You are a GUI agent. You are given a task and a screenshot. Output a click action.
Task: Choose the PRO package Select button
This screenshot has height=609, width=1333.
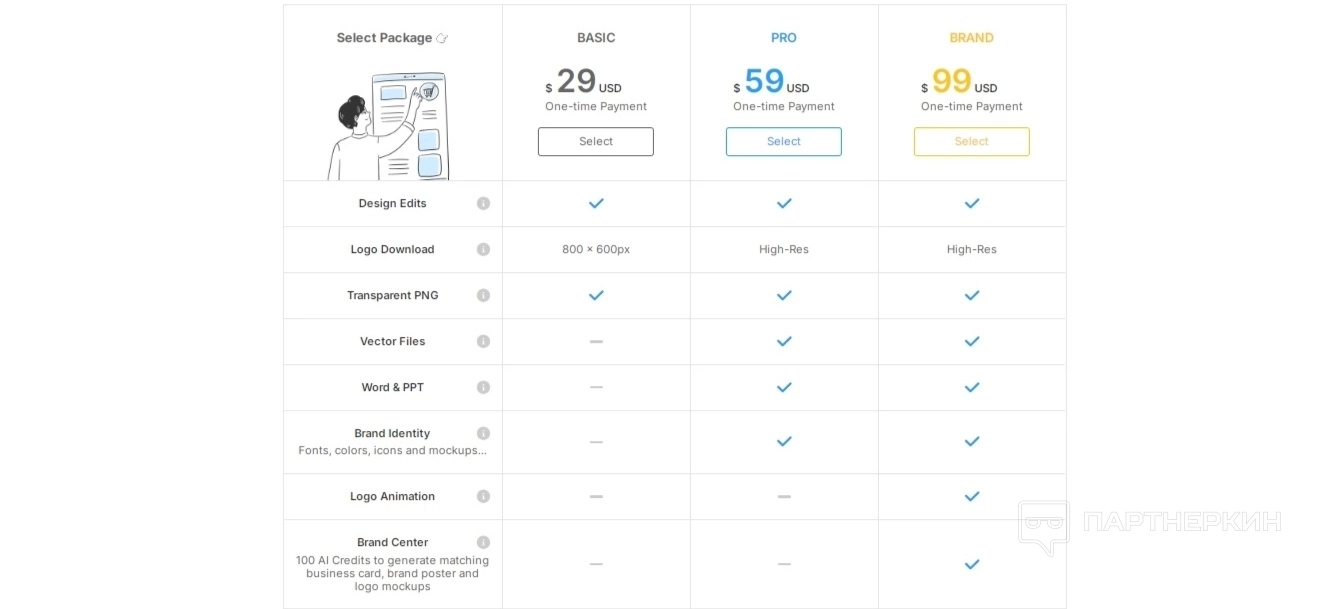tap(783, 141)
